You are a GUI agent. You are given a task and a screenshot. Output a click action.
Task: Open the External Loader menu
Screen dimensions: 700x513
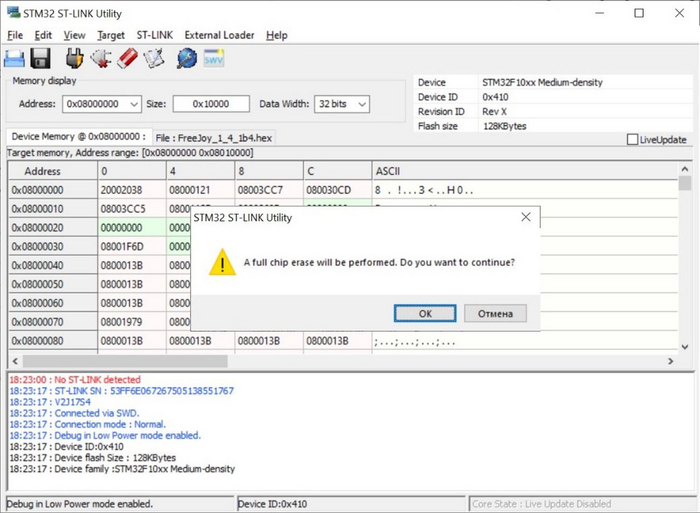click(x=219, y=35)
